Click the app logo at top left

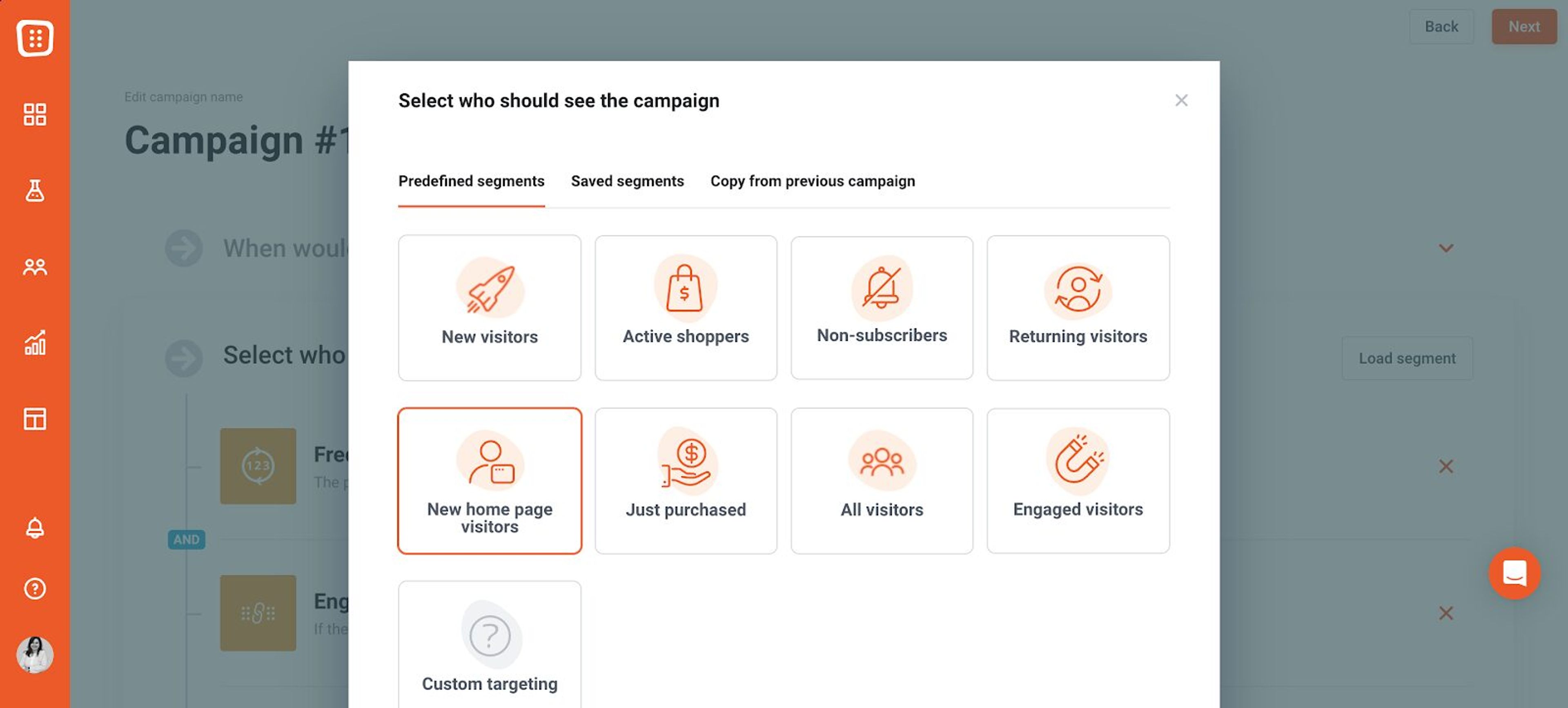pos(35,38)
